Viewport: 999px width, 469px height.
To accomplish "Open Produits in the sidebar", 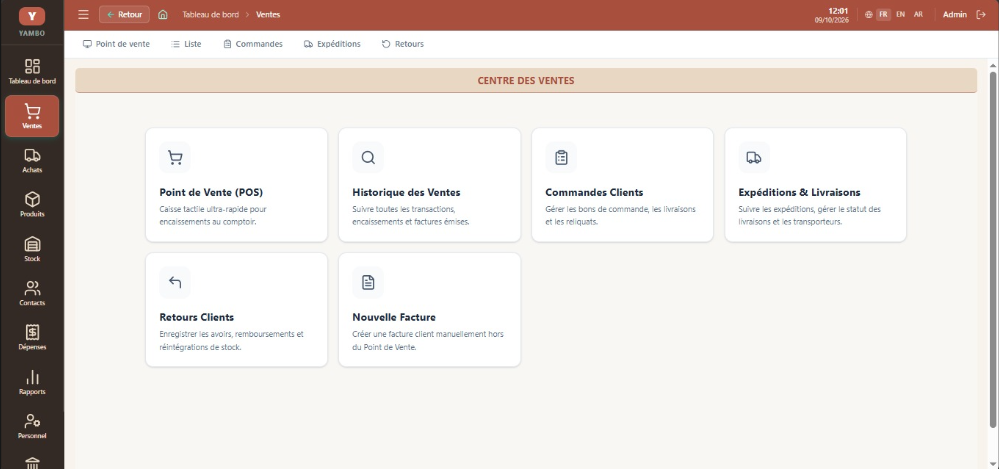I will (32, 205).
